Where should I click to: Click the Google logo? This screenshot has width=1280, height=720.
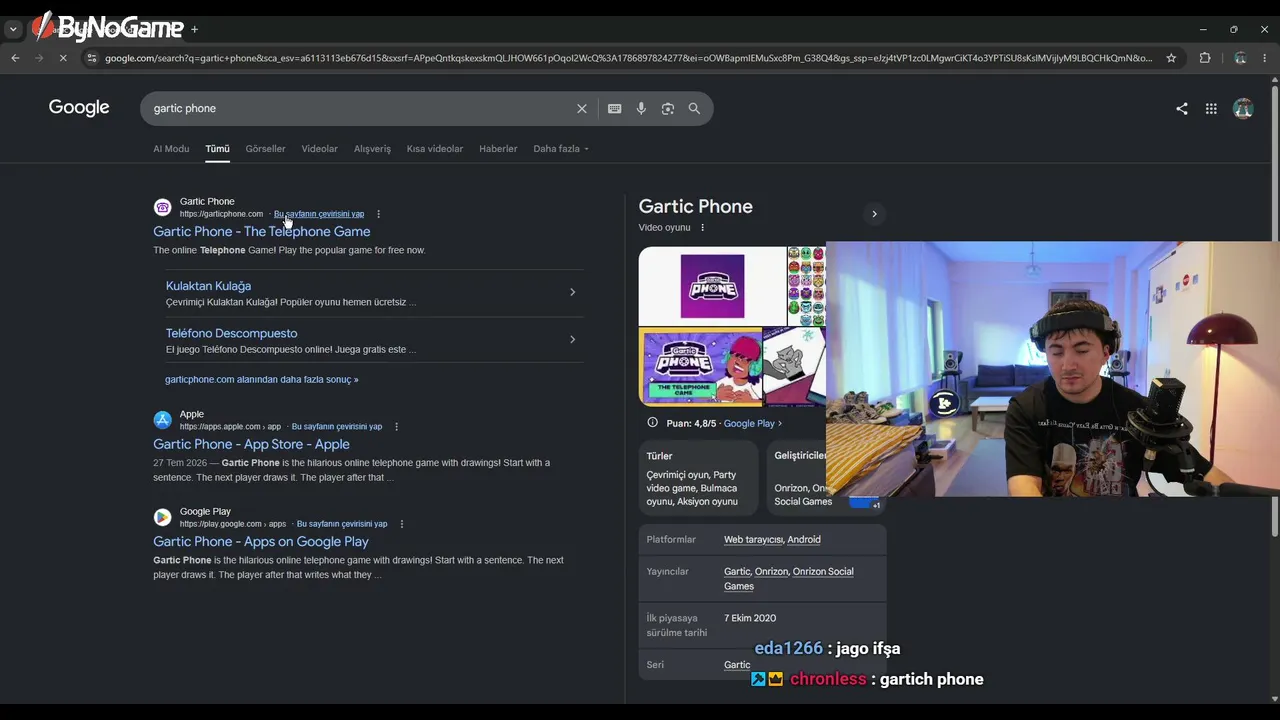pyautogui.click(x=79, y=107)
